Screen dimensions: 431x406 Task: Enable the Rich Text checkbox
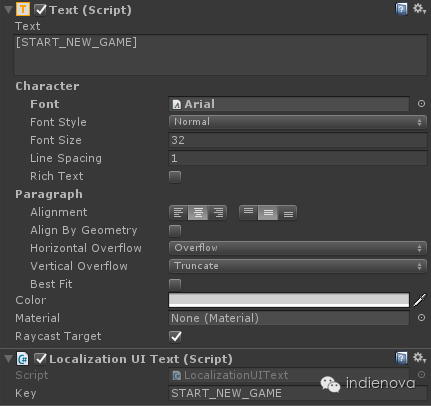(175, 177)
